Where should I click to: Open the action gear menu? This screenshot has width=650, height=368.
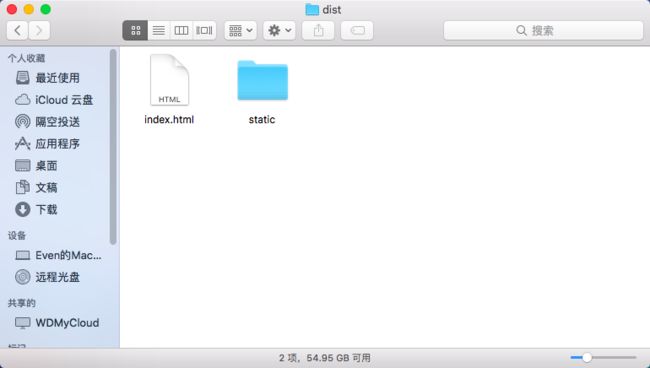click(x=279, y=30)
